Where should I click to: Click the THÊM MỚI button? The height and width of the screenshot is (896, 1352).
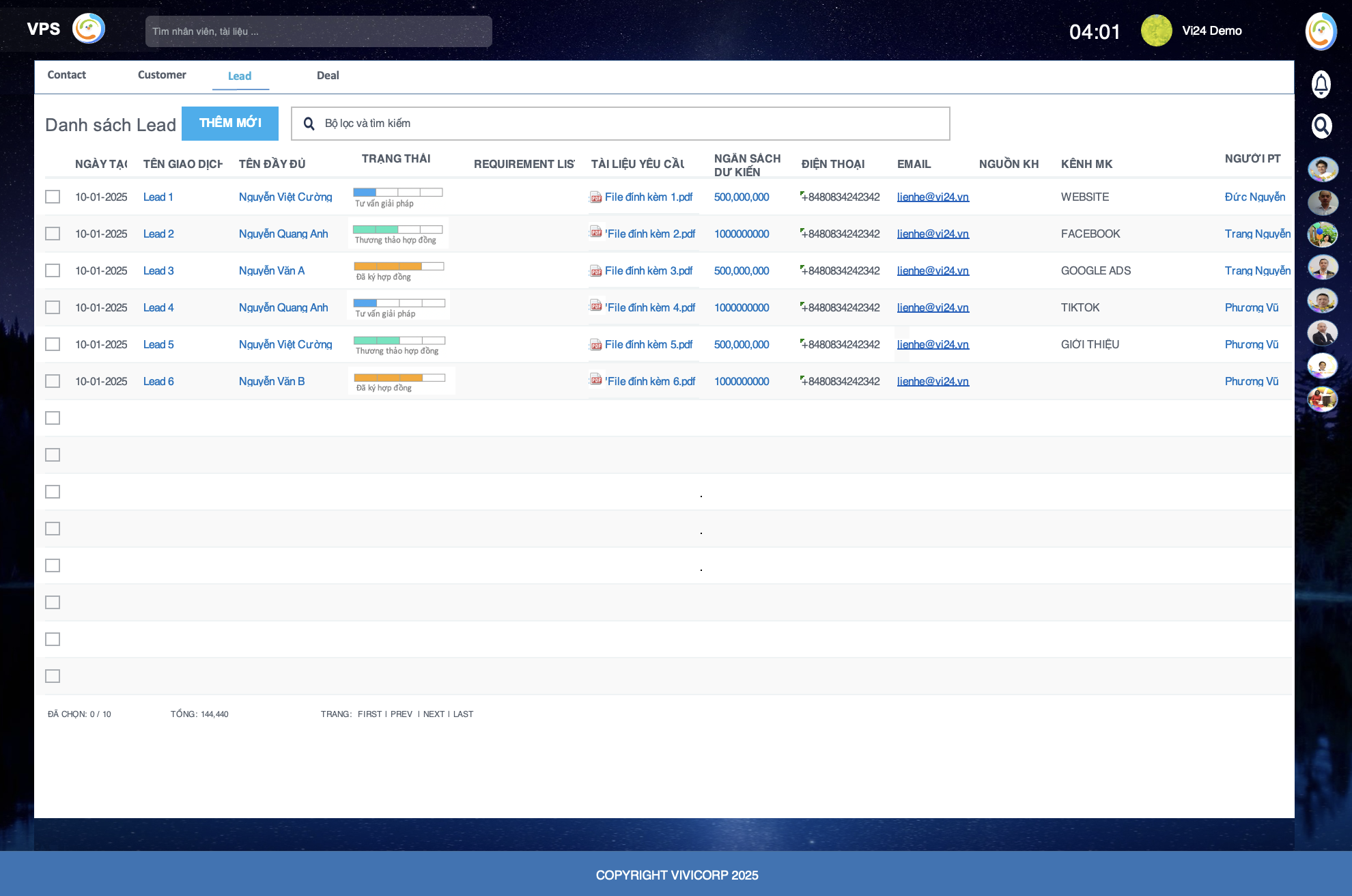point(230,123)
